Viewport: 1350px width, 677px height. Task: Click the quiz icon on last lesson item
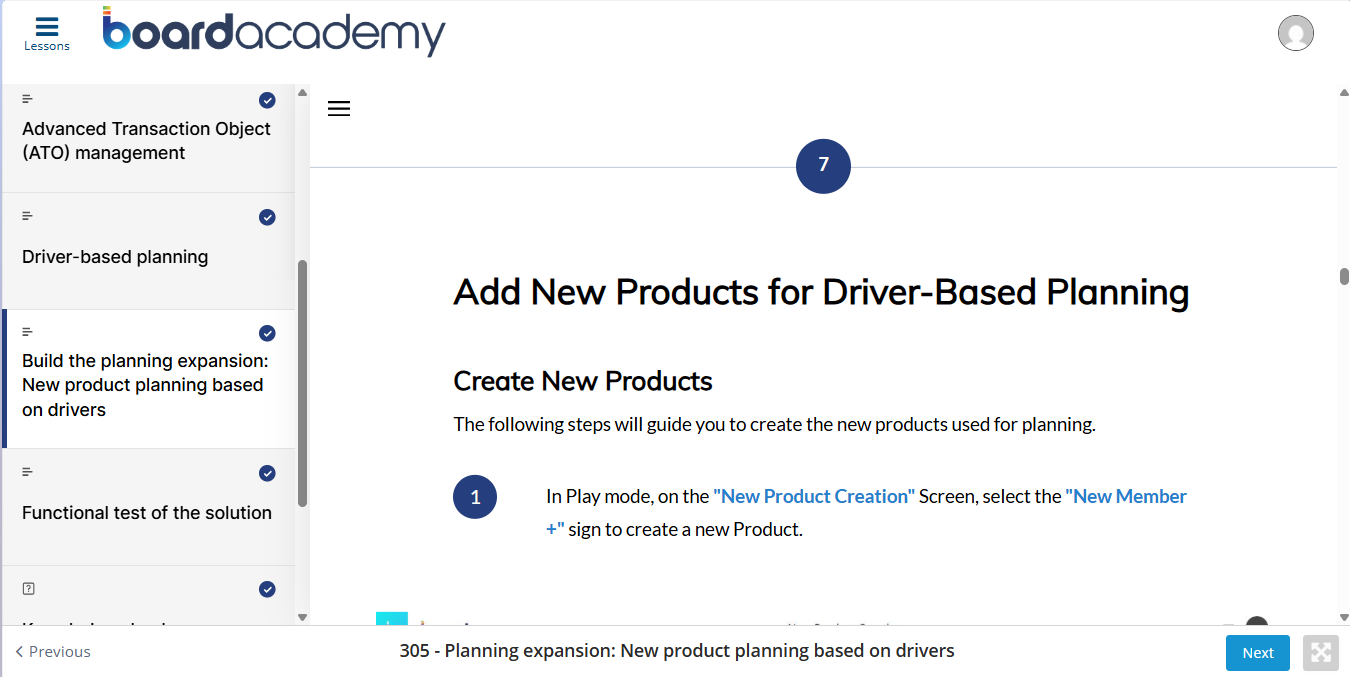28,589
